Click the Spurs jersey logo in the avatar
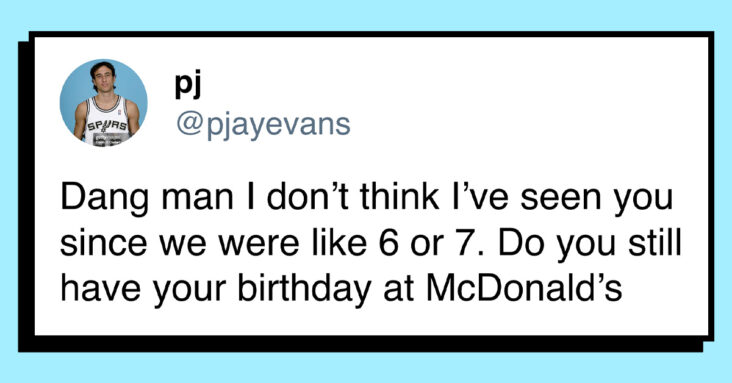 pyautogui.click(x=107, y=126)
